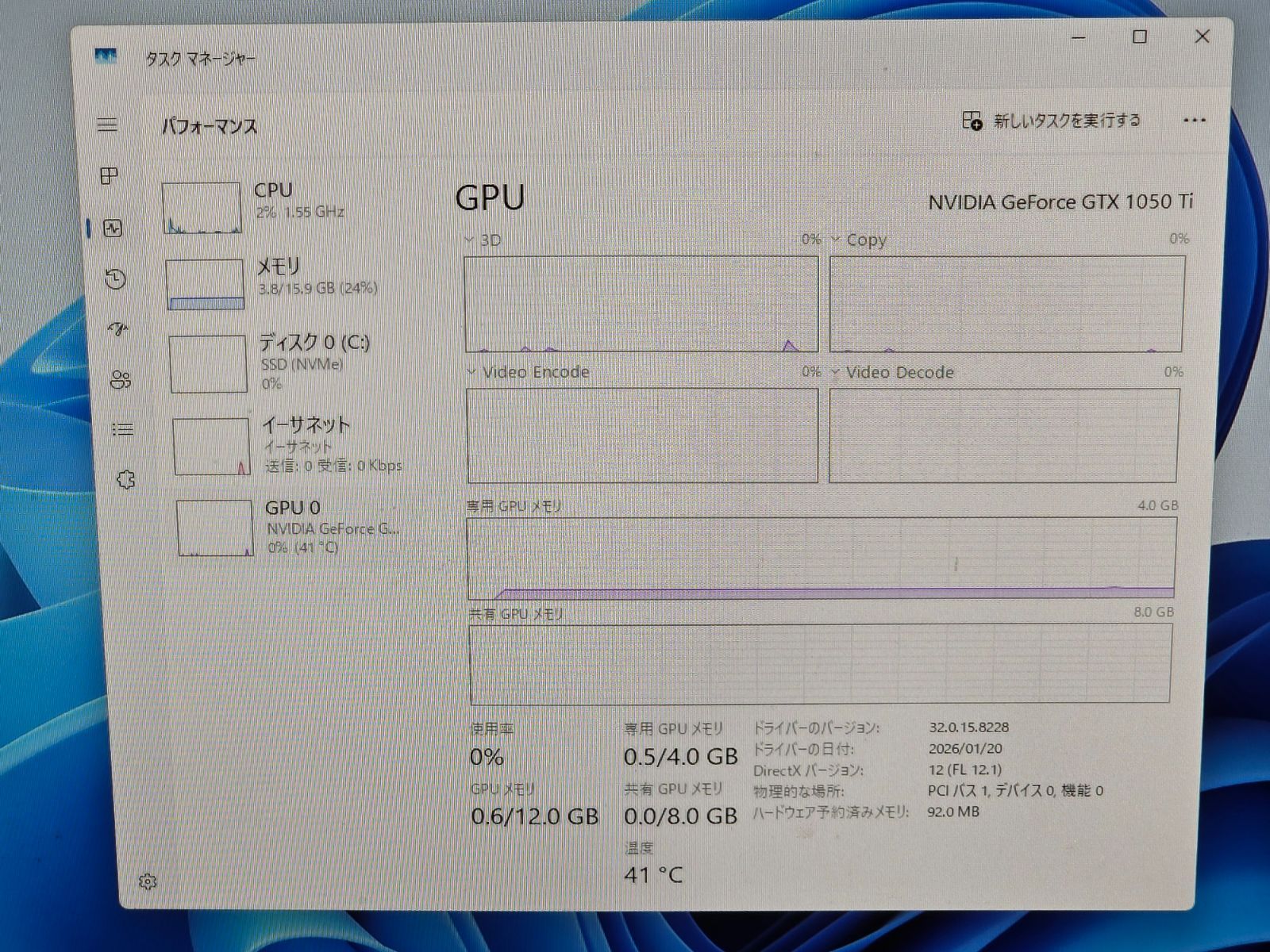Select the Performance page icon
The width and height of the screenshot is (1270, 952).
pyautogui.click(x=113, y=228)
